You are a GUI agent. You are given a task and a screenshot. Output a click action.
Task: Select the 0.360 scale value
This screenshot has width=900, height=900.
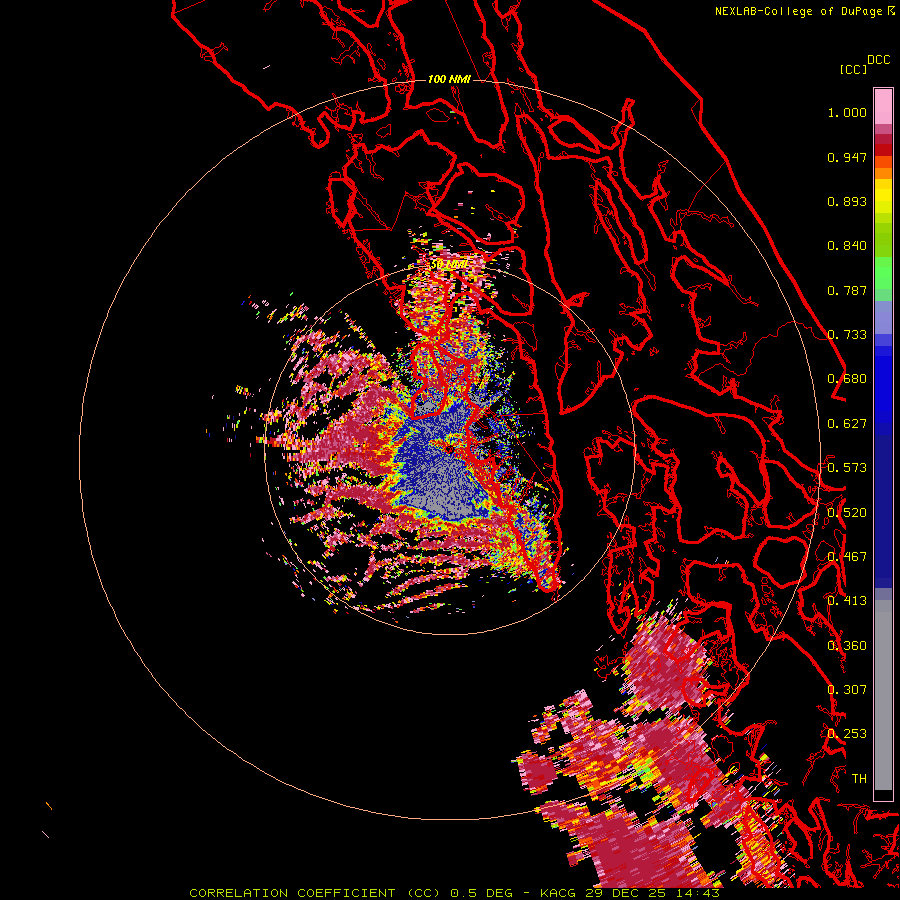[x=847, y=646]
